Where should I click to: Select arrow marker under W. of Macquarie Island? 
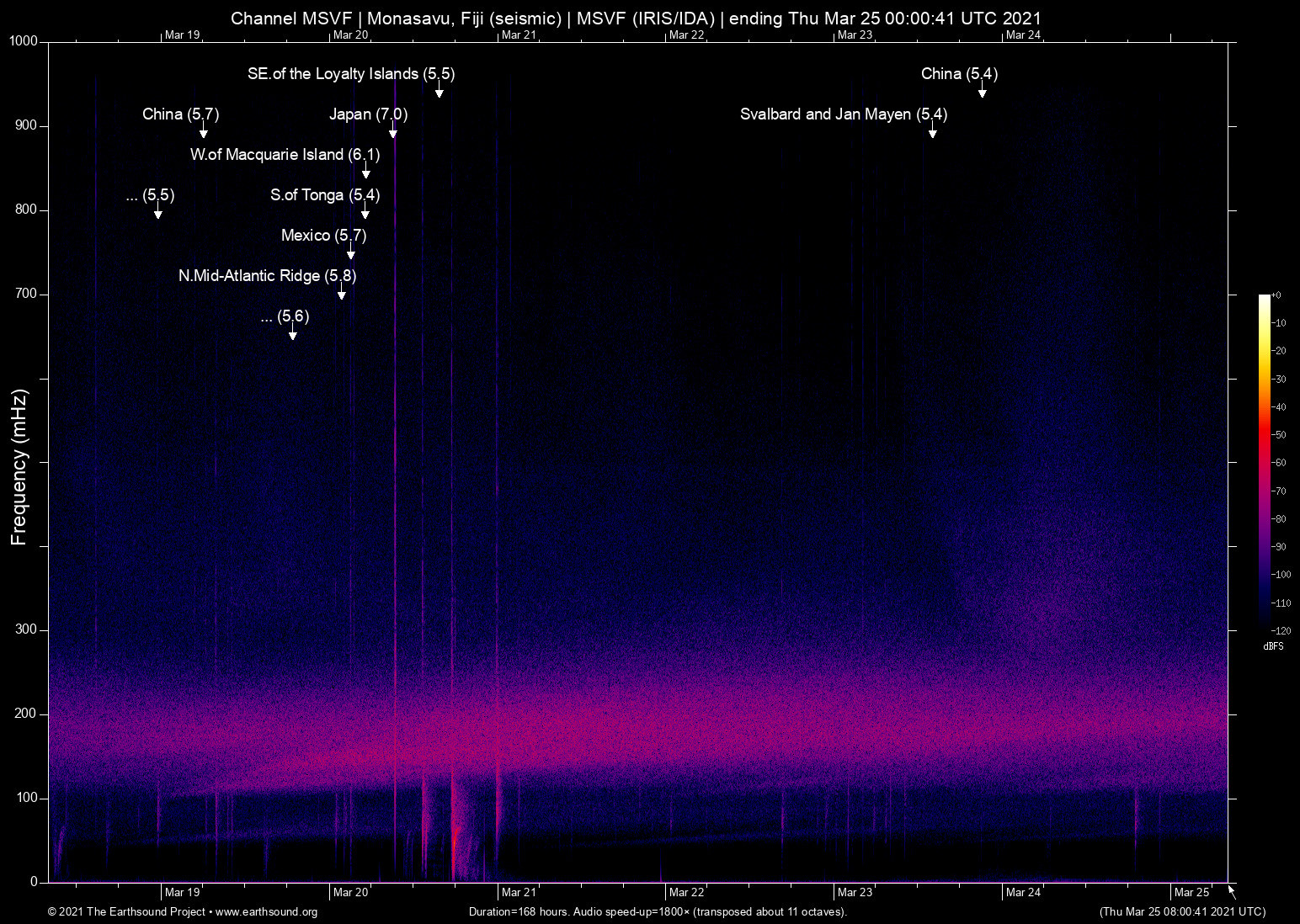tap(366, 173)
